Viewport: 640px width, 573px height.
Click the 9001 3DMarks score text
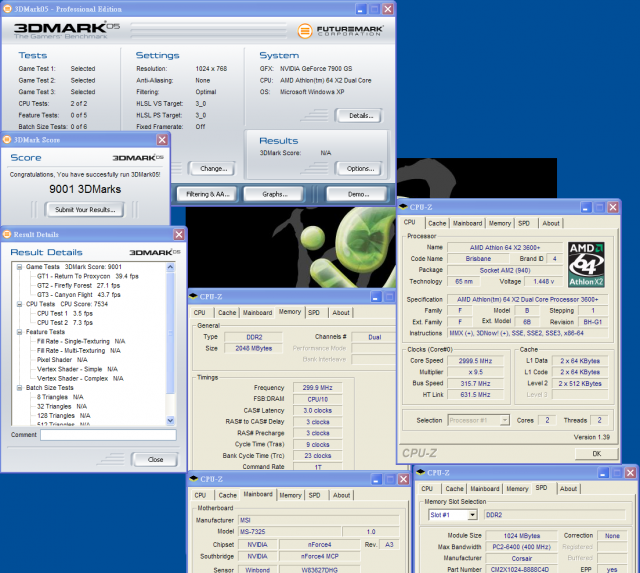[x=85, y=189]
